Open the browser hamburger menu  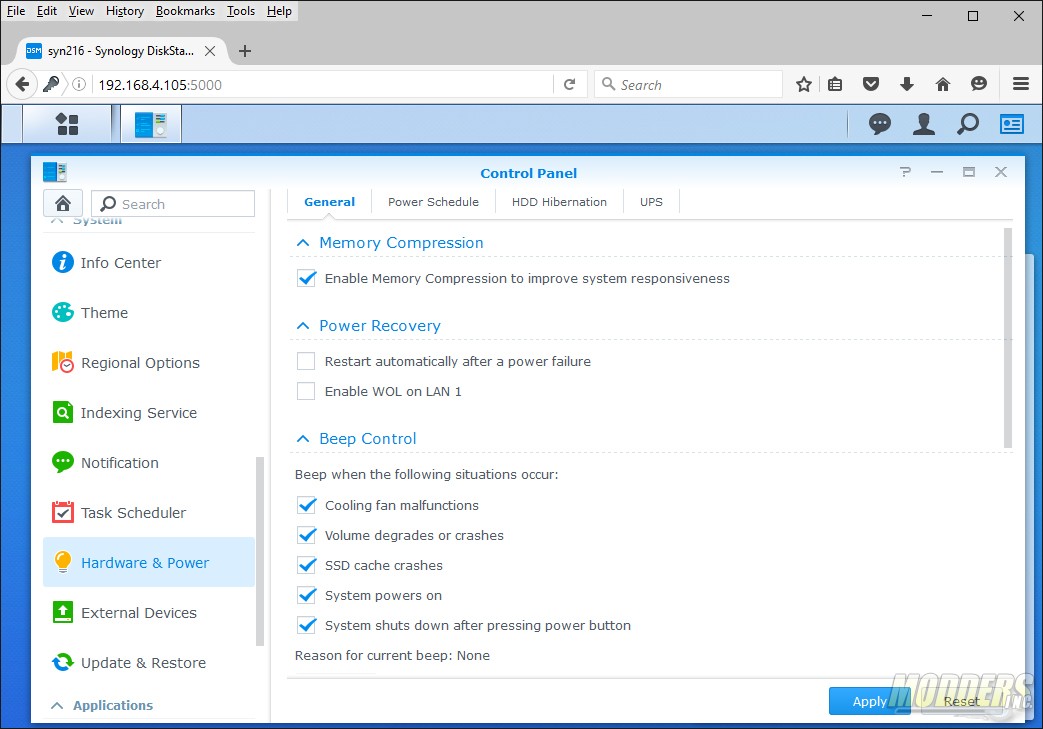[x=1020, y=84]
